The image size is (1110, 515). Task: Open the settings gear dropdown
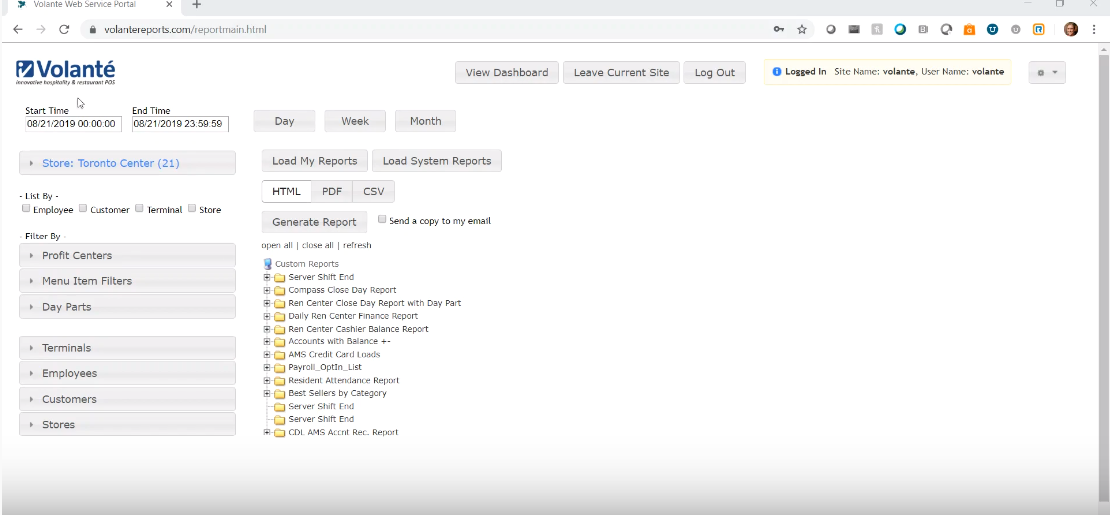pos(1046,73)
